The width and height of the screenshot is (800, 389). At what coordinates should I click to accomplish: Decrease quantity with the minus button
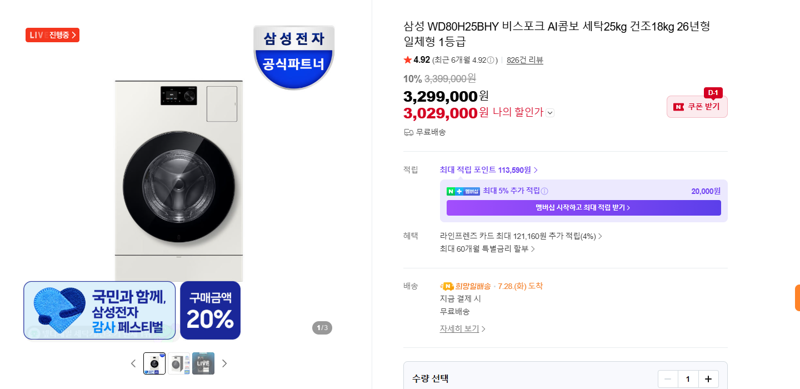coord(668,379)
